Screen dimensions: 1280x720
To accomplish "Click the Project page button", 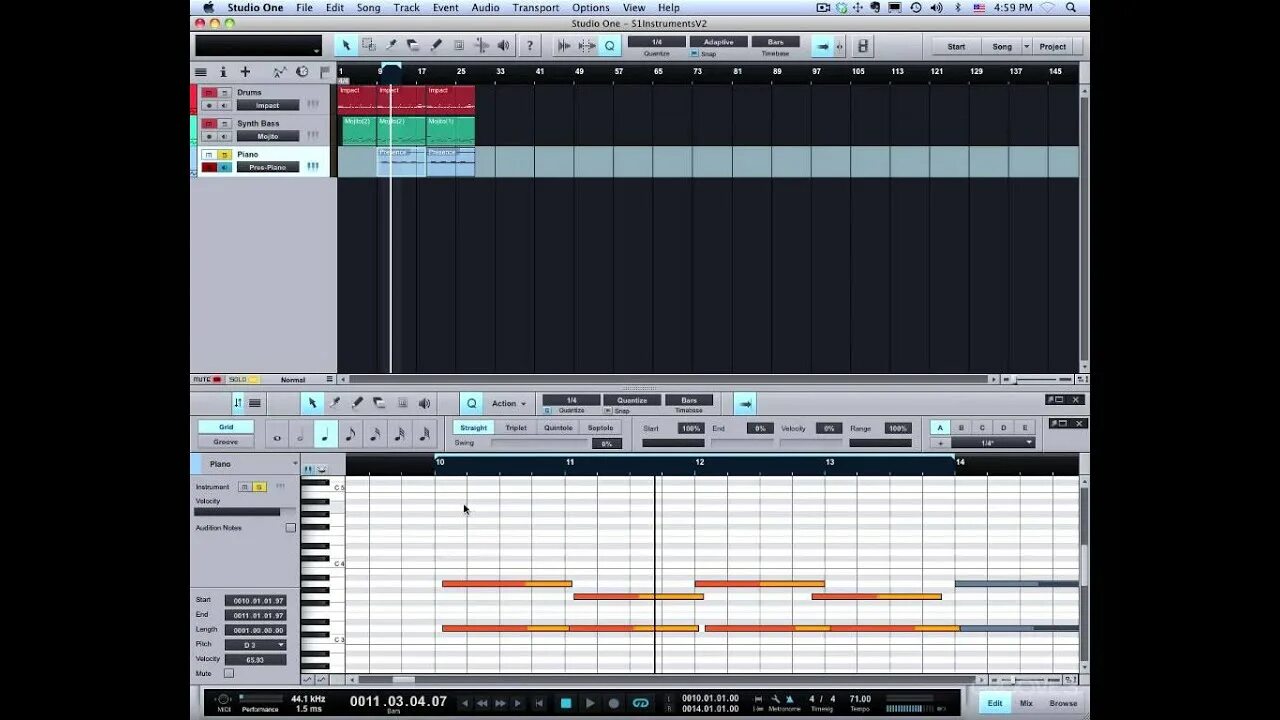I will 1052,46.
